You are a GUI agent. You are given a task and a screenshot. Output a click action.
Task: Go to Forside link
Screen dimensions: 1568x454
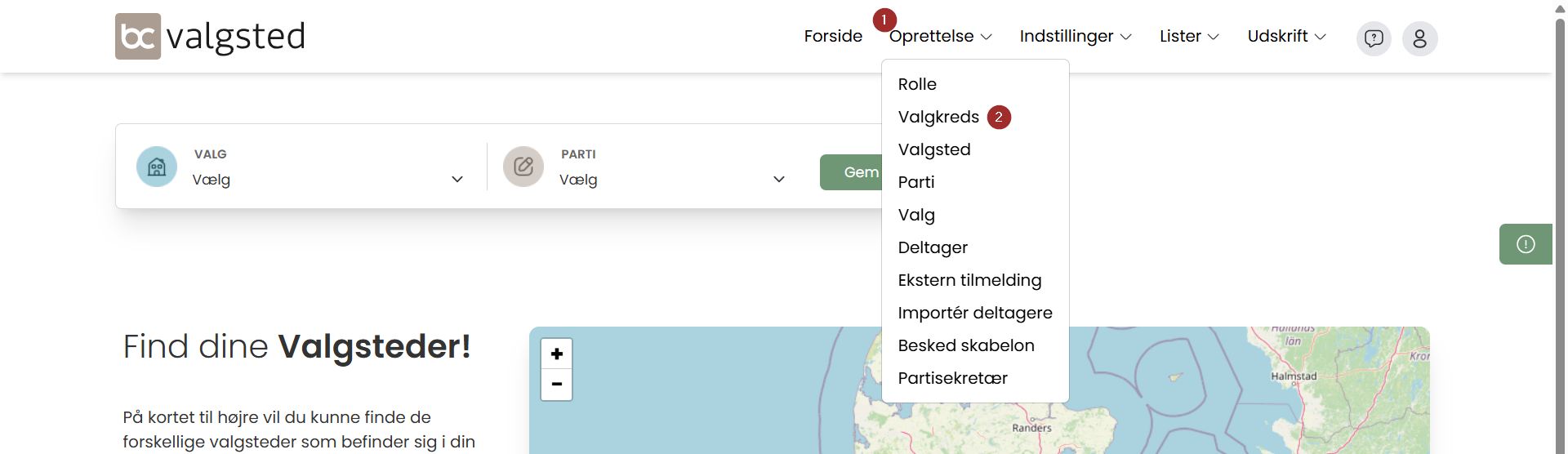click(833, 36)
